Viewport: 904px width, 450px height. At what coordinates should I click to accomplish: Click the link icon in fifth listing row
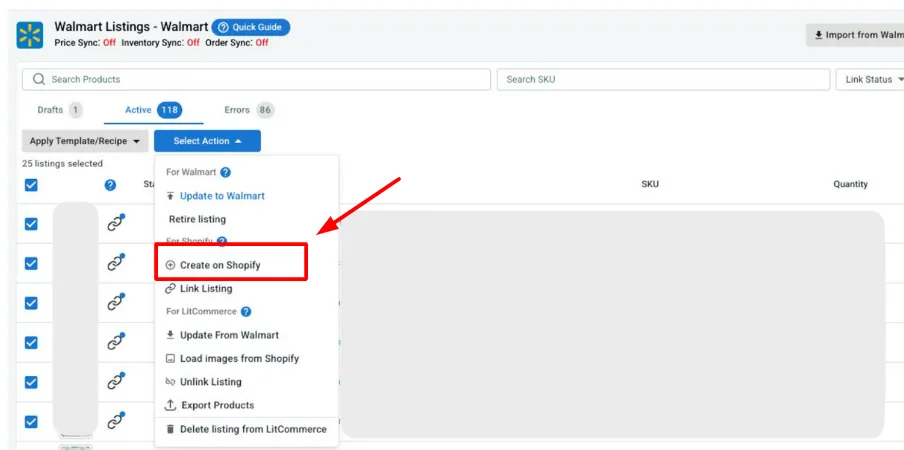click(116, 381)
